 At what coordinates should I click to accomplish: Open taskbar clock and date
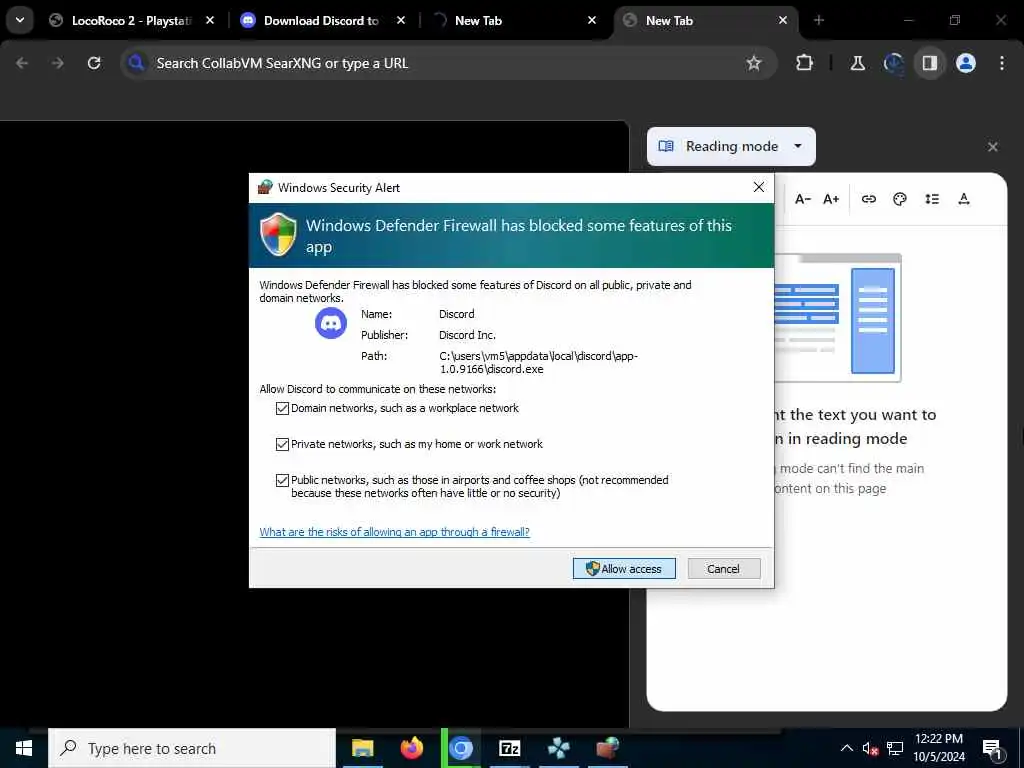coord(938,748)
